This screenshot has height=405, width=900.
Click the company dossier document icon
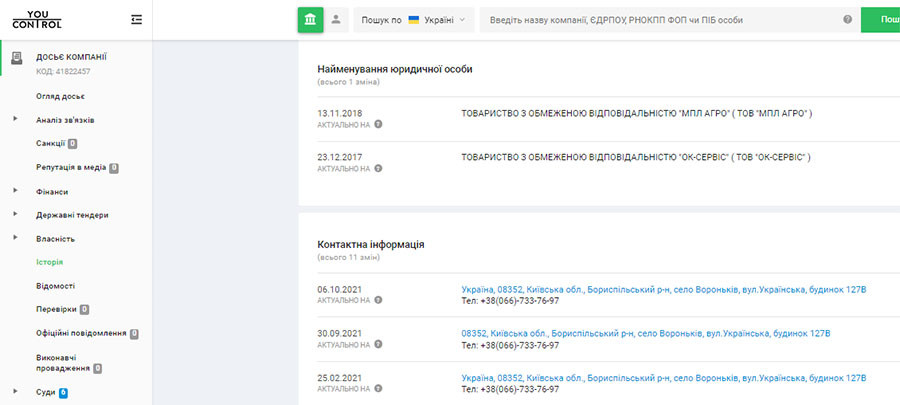pos(17,57)
